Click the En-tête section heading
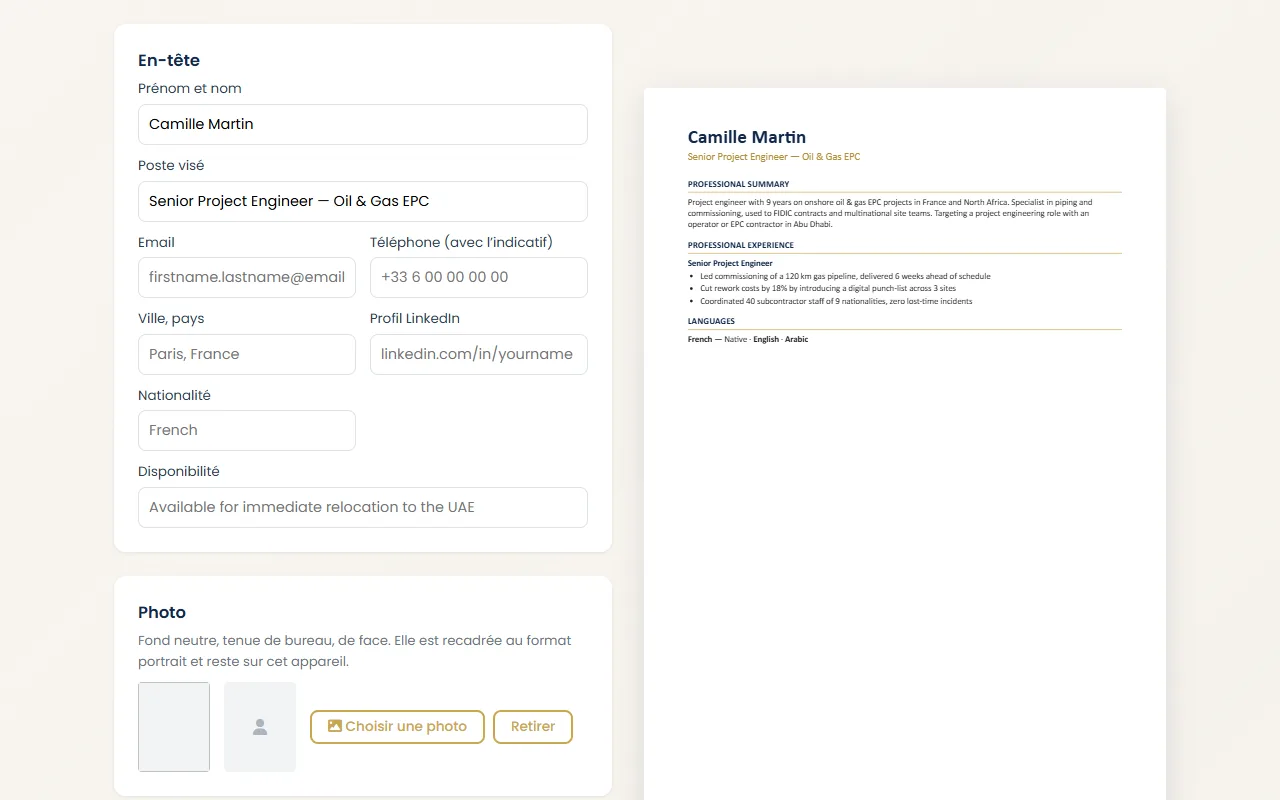The width and height of the screenshot is (1280, 800). (169, 60)
